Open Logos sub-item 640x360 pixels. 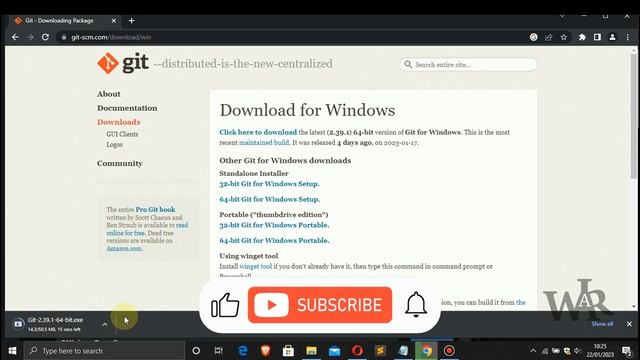click(114, 144)
